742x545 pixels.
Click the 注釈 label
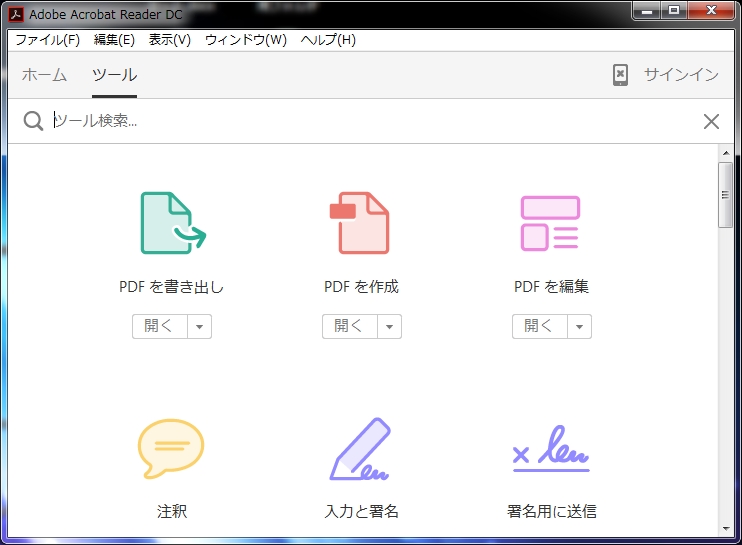pyautogui.click(x=172, y=511)
